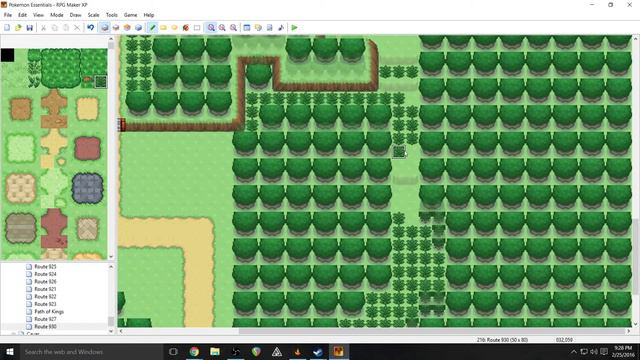Open project using the folder toolbar icon
Screen dimensions: 640x360
click(18, 28)
